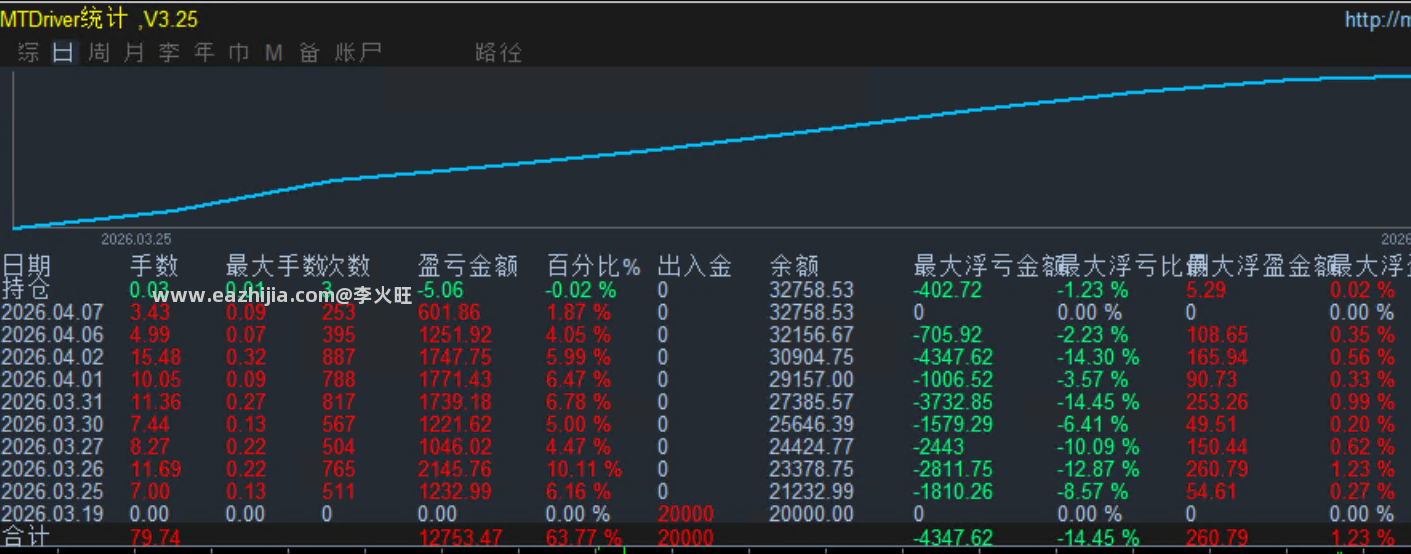This screenshot has width=1411, height=554.
Task: Click the balance value 27385.57
Action: pyautogui.click(x=812, y=402)
